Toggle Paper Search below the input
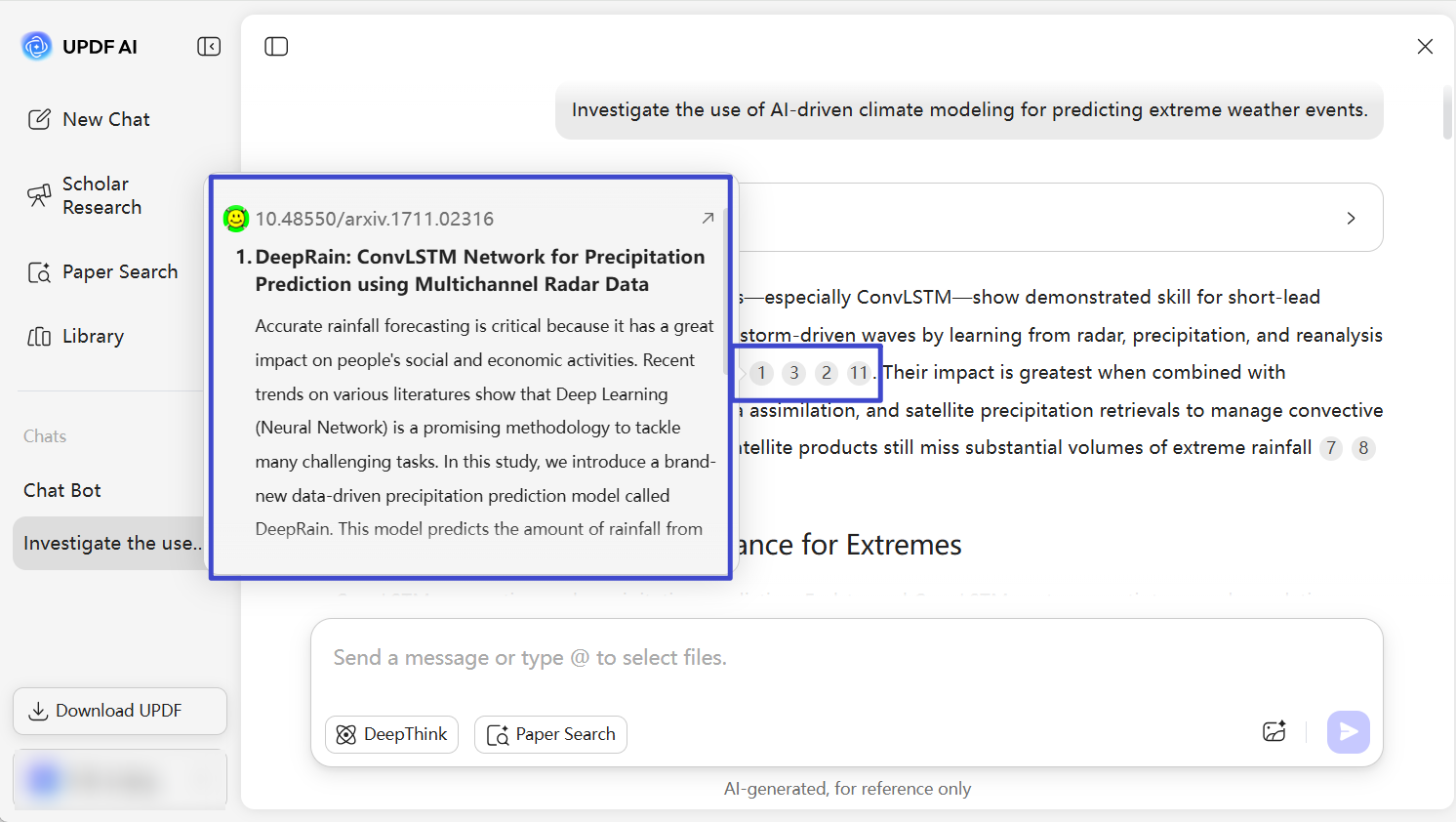 pos(550,734)
